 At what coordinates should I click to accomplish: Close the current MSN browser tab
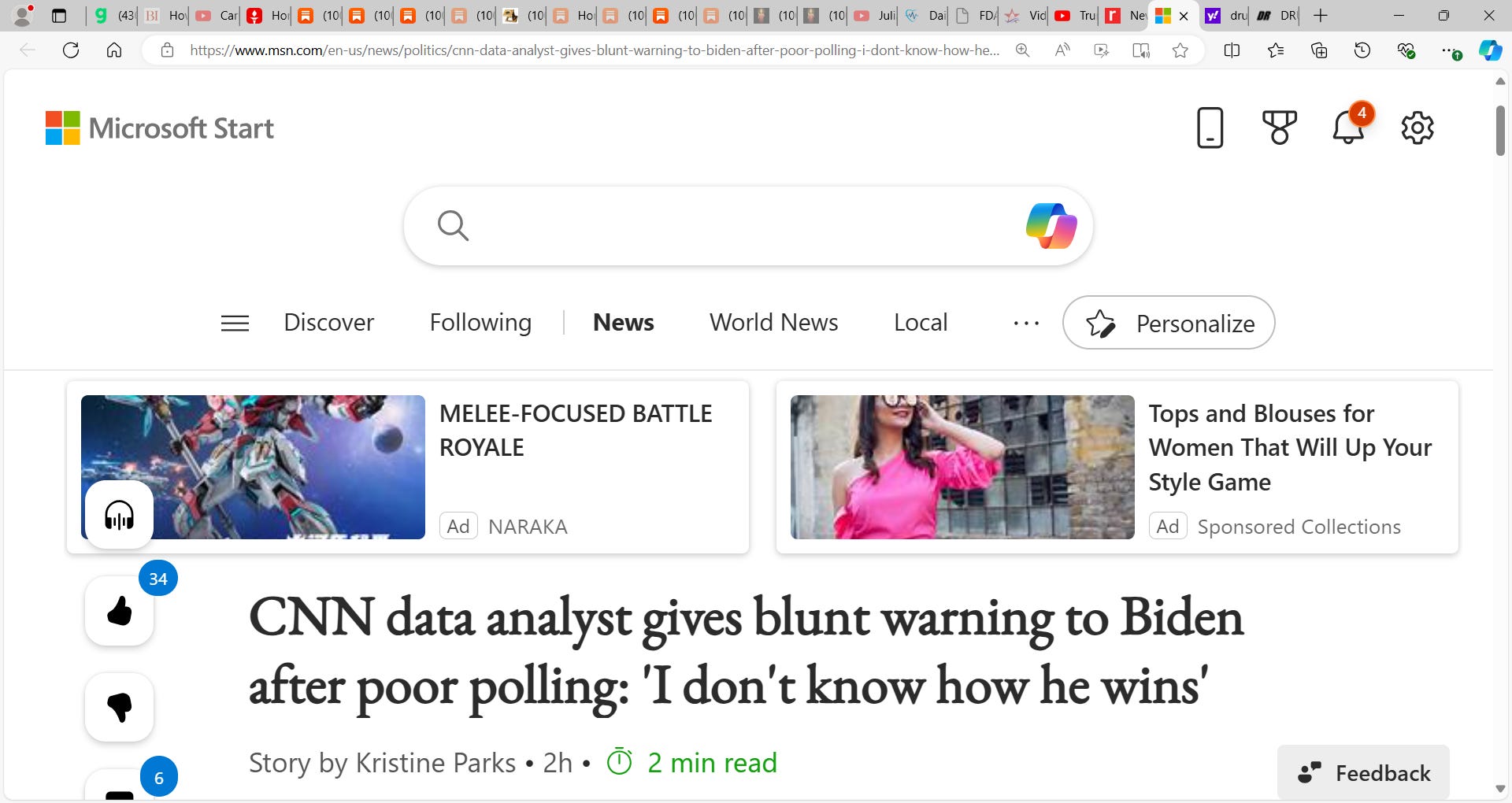click(1184, 16)
